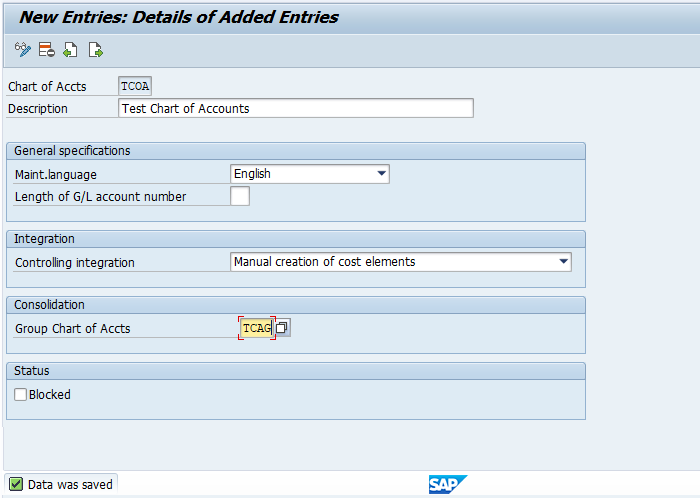Viewport: 700px width, 498px height.
Task: Click the Consolidation group header
Action: pyautogui.click(x=50, y=305)
